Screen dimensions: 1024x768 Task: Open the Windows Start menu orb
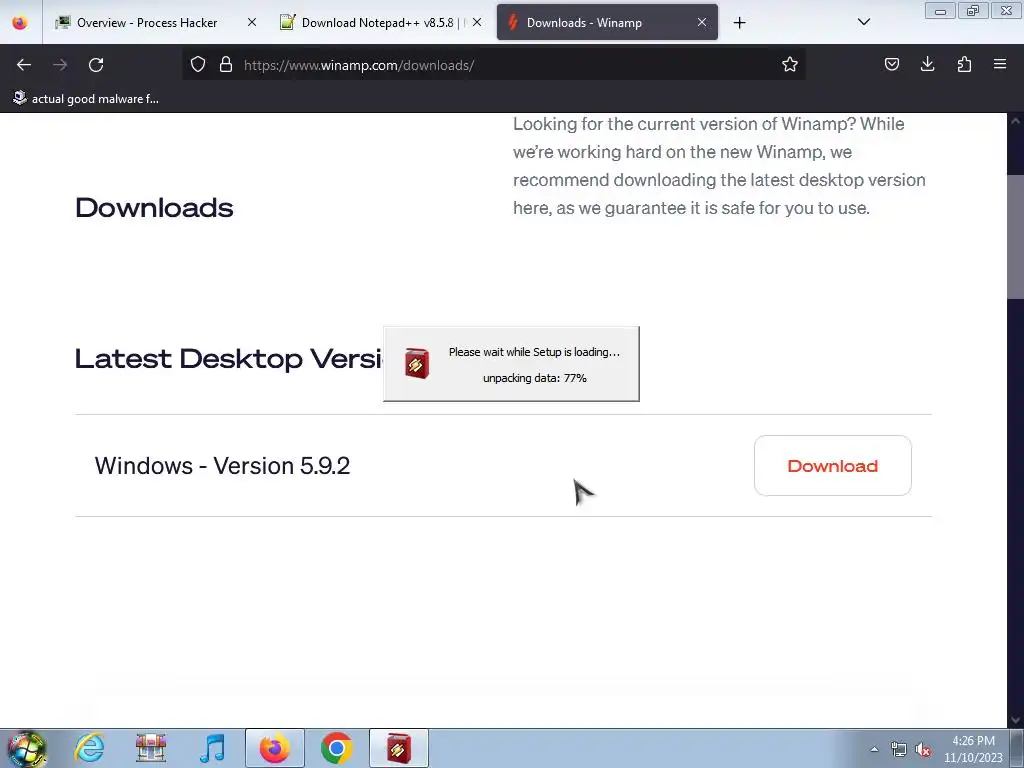click(27, 748)
